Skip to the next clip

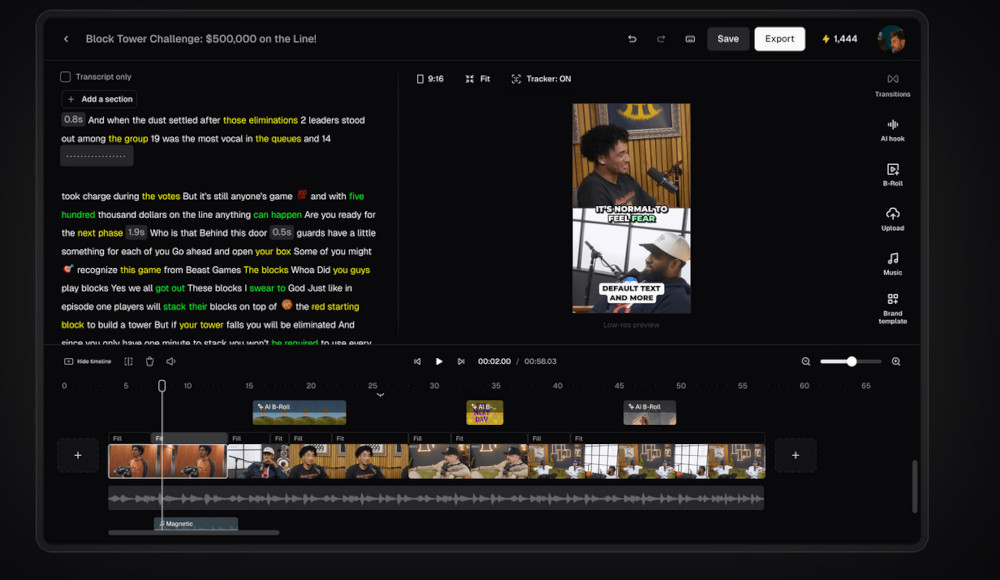click(x=460, y=361)
